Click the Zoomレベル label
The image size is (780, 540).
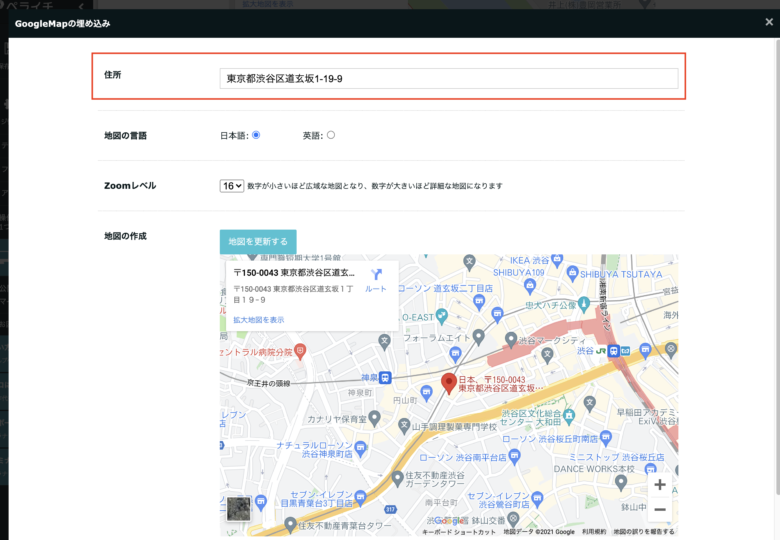tap(130, 185)
